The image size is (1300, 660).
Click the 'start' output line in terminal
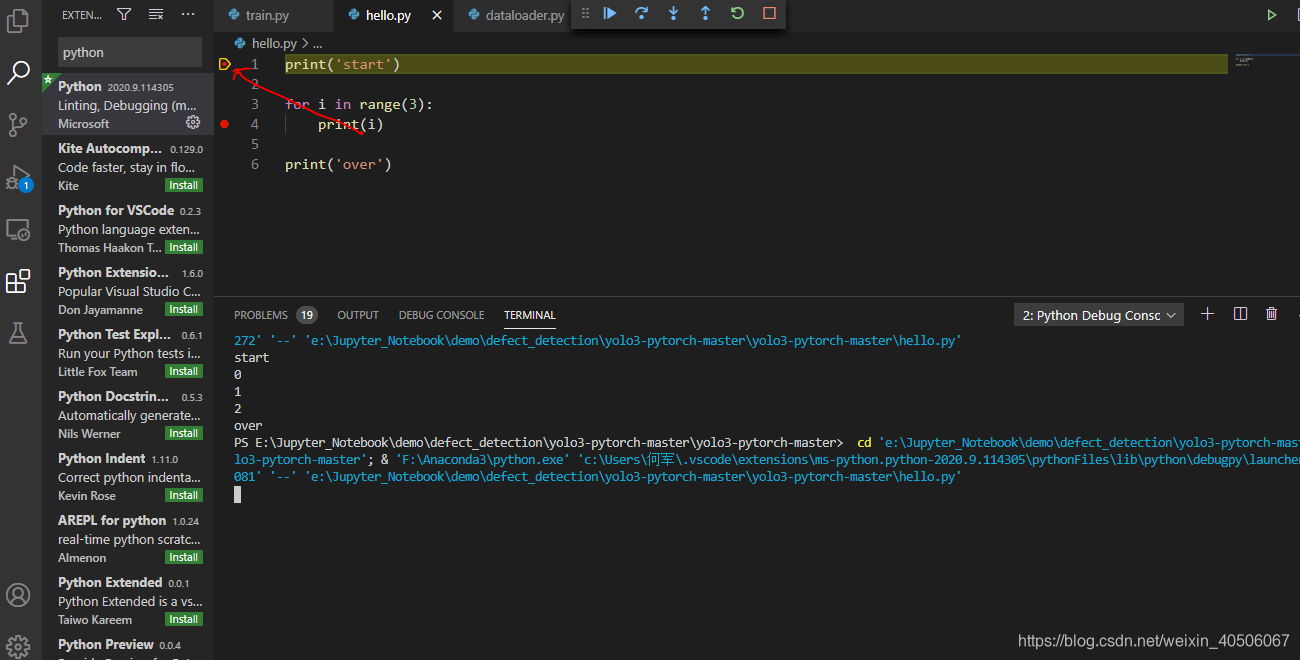click(x=251, y=357)
